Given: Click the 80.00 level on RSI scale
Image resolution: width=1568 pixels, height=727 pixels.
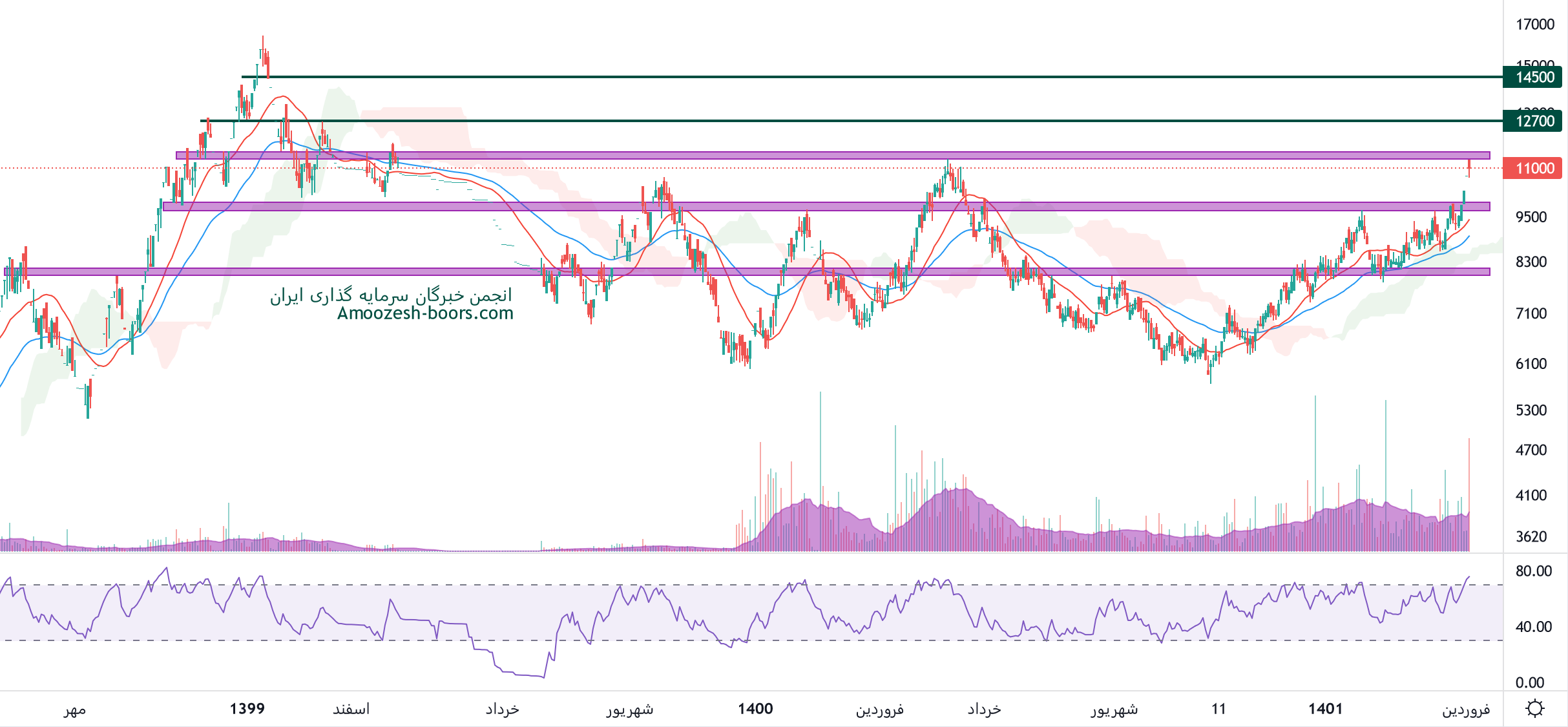Looking at the screenshot, I should pos(1533,571).
